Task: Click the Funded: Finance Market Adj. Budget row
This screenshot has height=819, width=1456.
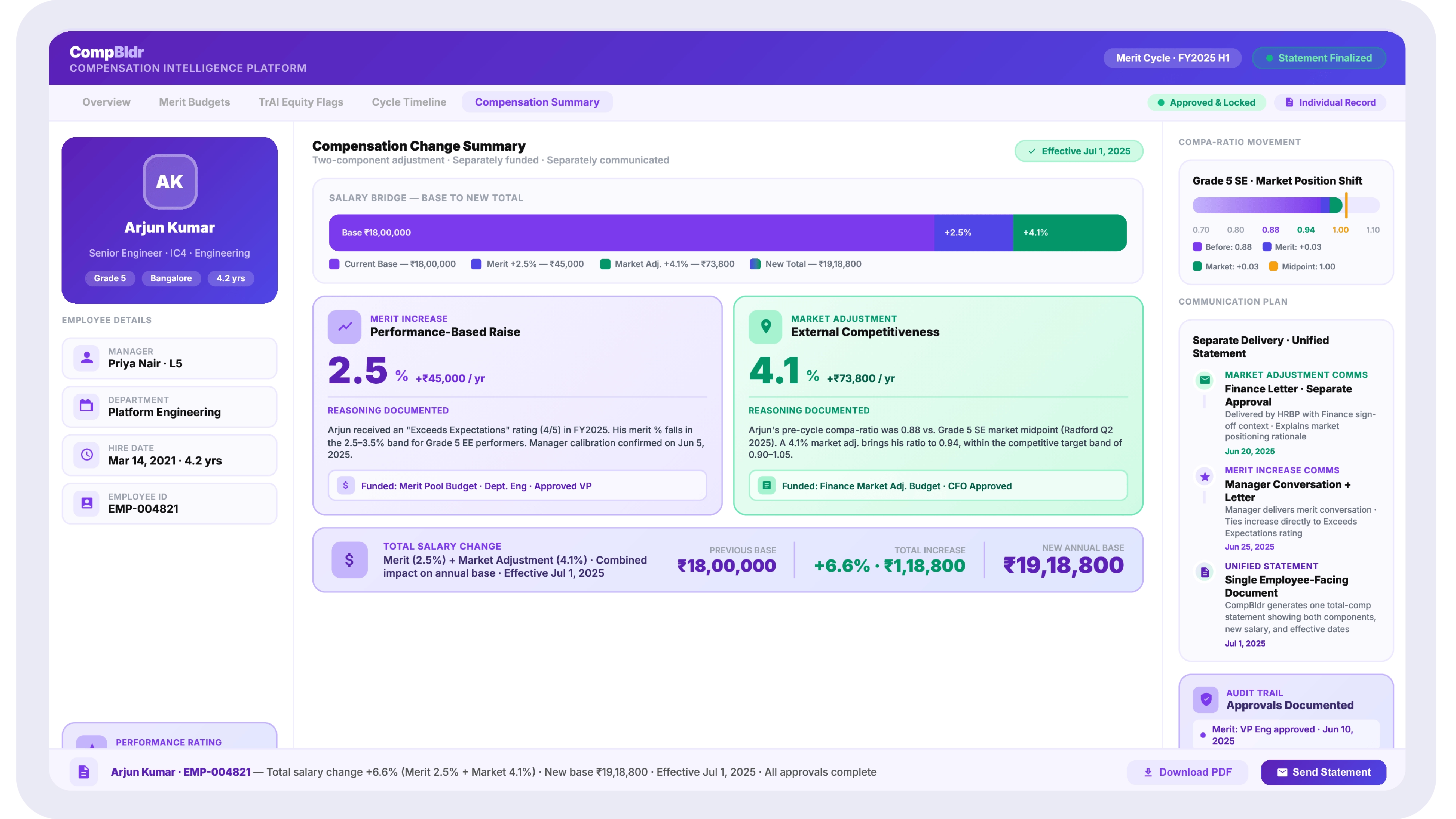Action: coord(938,486)
